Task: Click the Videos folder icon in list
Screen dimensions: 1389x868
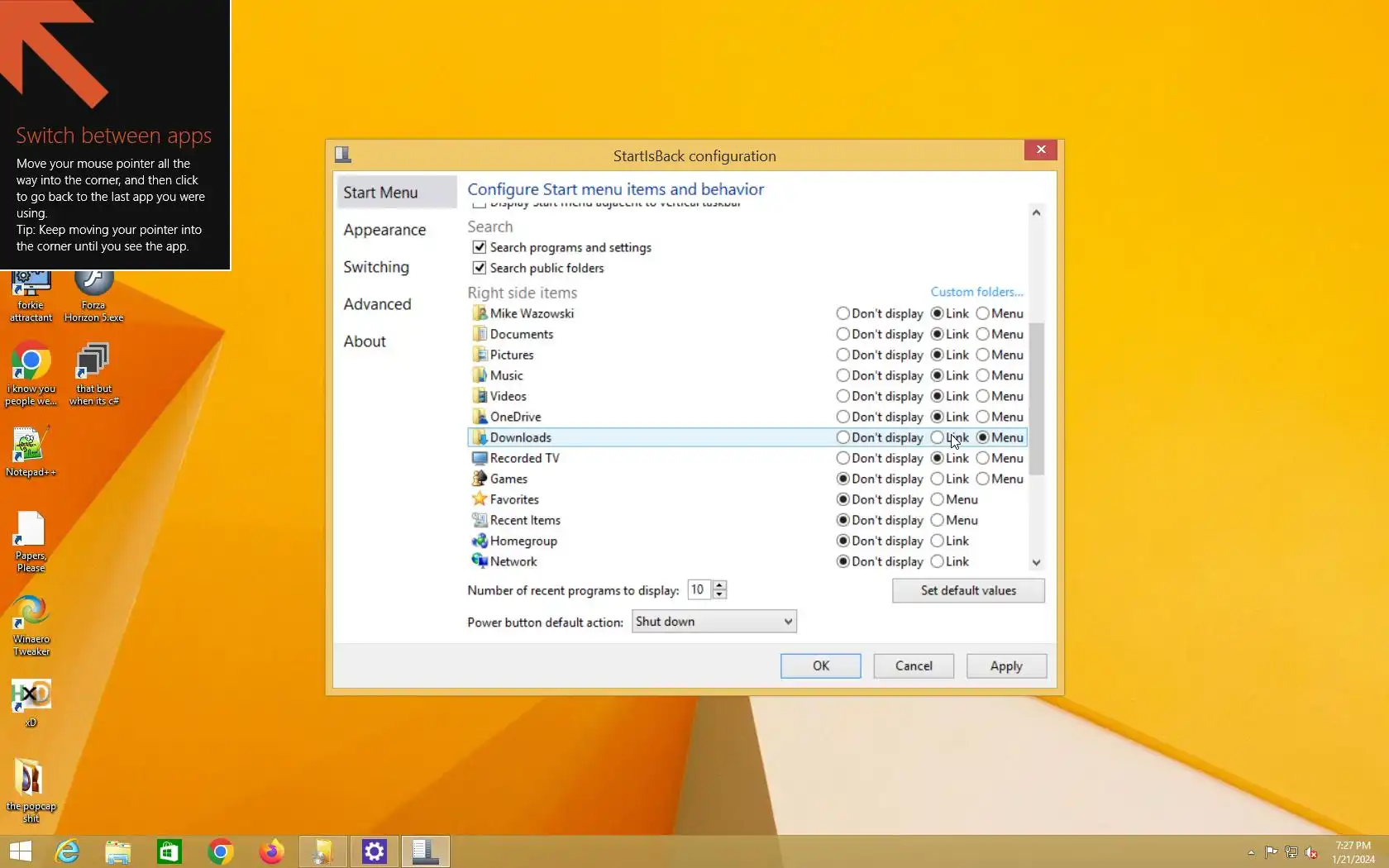Action: pos(480,396)
